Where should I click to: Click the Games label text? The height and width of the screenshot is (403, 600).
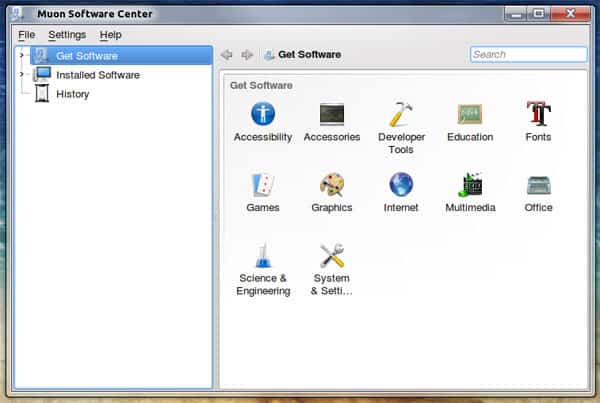[x=263, y=207]
